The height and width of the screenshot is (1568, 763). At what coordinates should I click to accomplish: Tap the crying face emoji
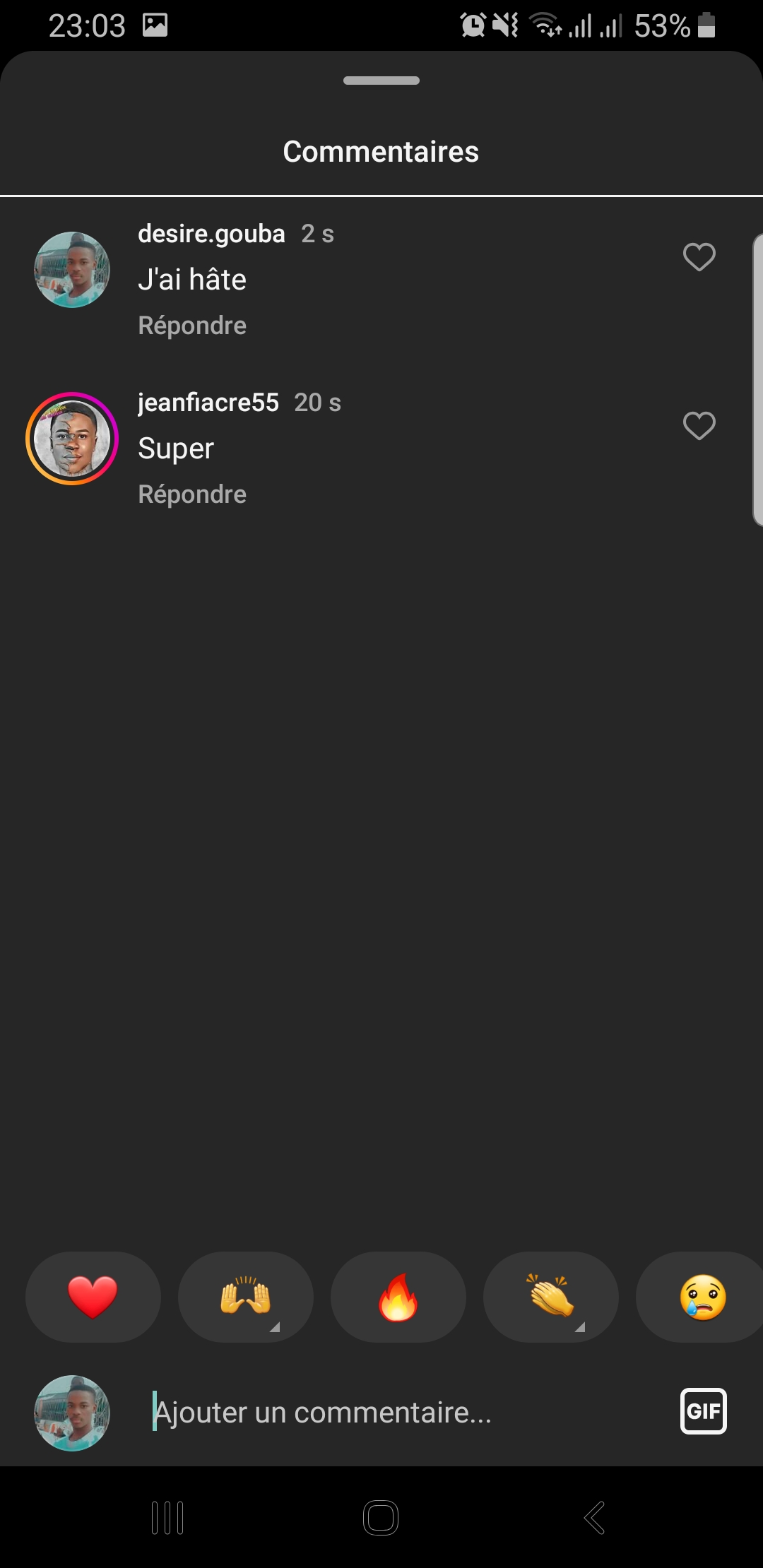(702, 1297)
